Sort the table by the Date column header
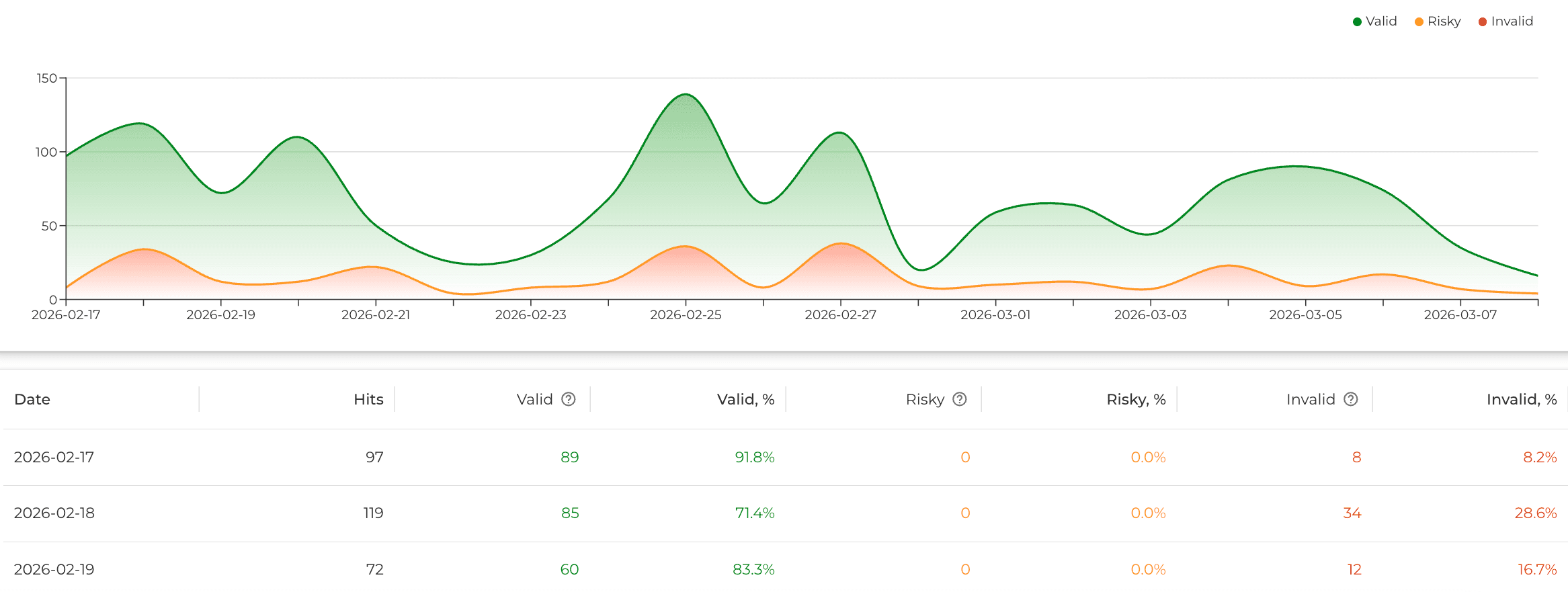This screenshot has height=592, width=1568. [32, 399]
